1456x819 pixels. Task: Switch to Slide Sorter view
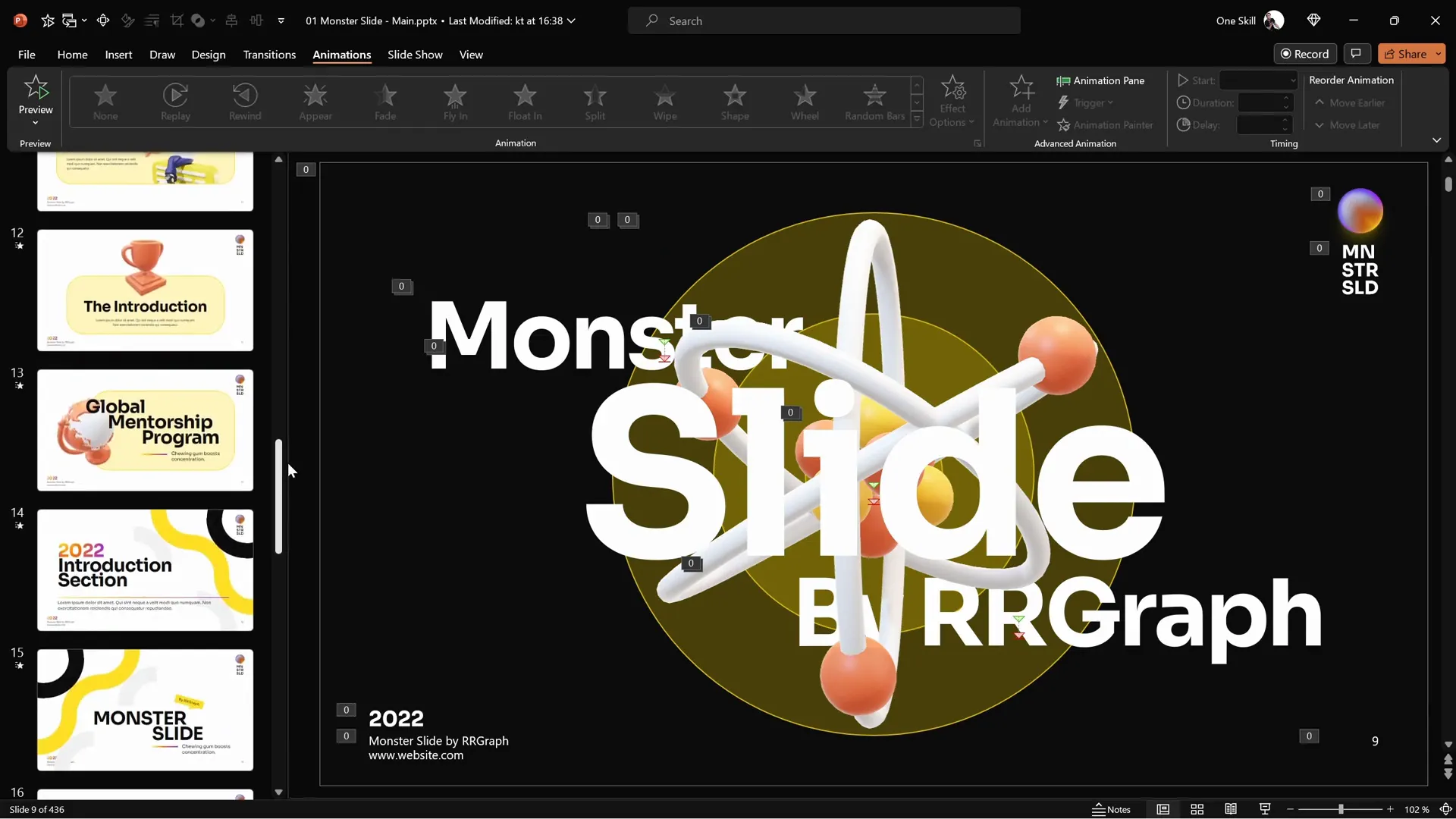click(1197, 809)
